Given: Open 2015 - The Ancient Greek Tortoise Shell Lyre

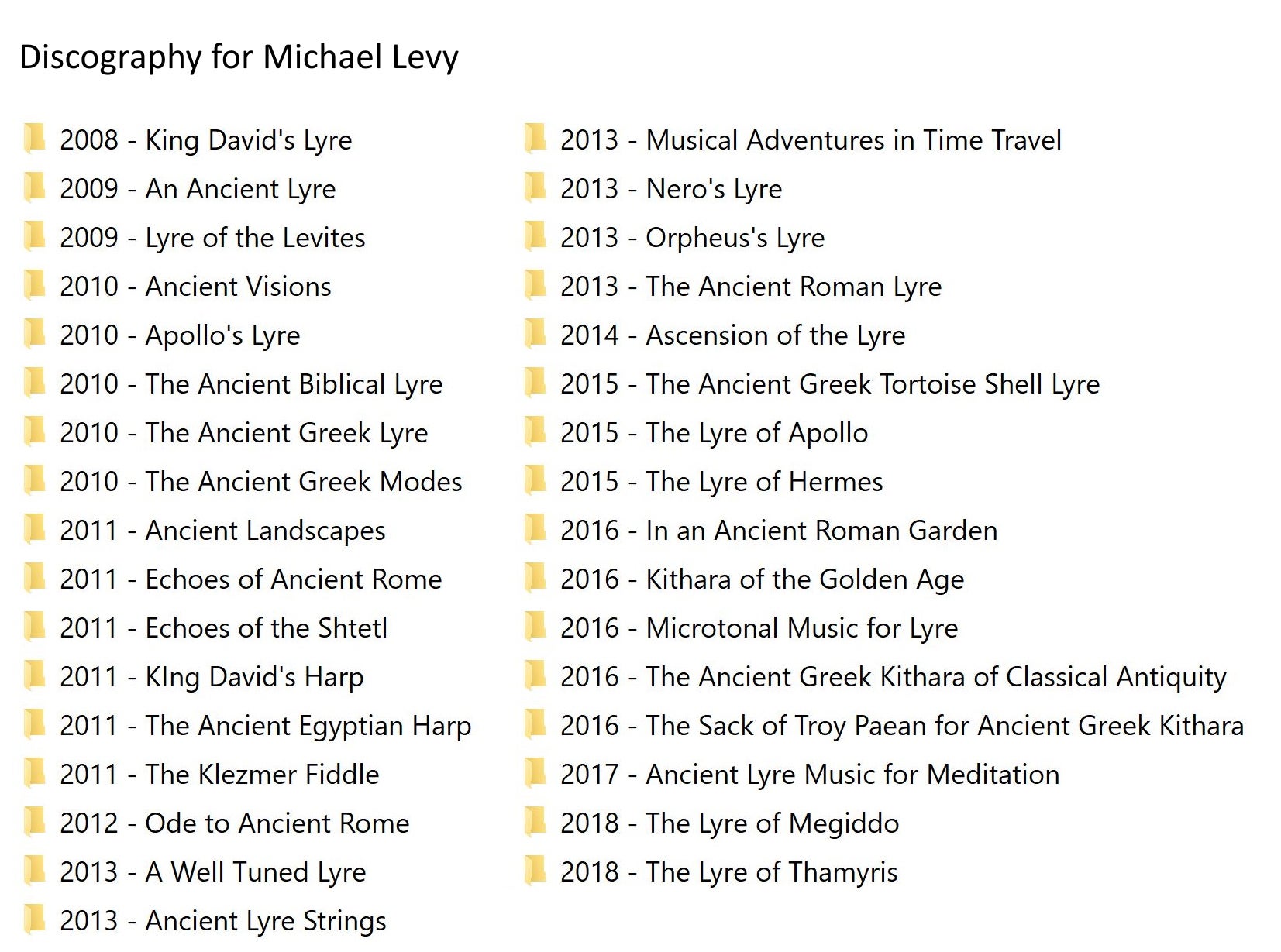Looking at the screenshot, I should coord(829,384).
